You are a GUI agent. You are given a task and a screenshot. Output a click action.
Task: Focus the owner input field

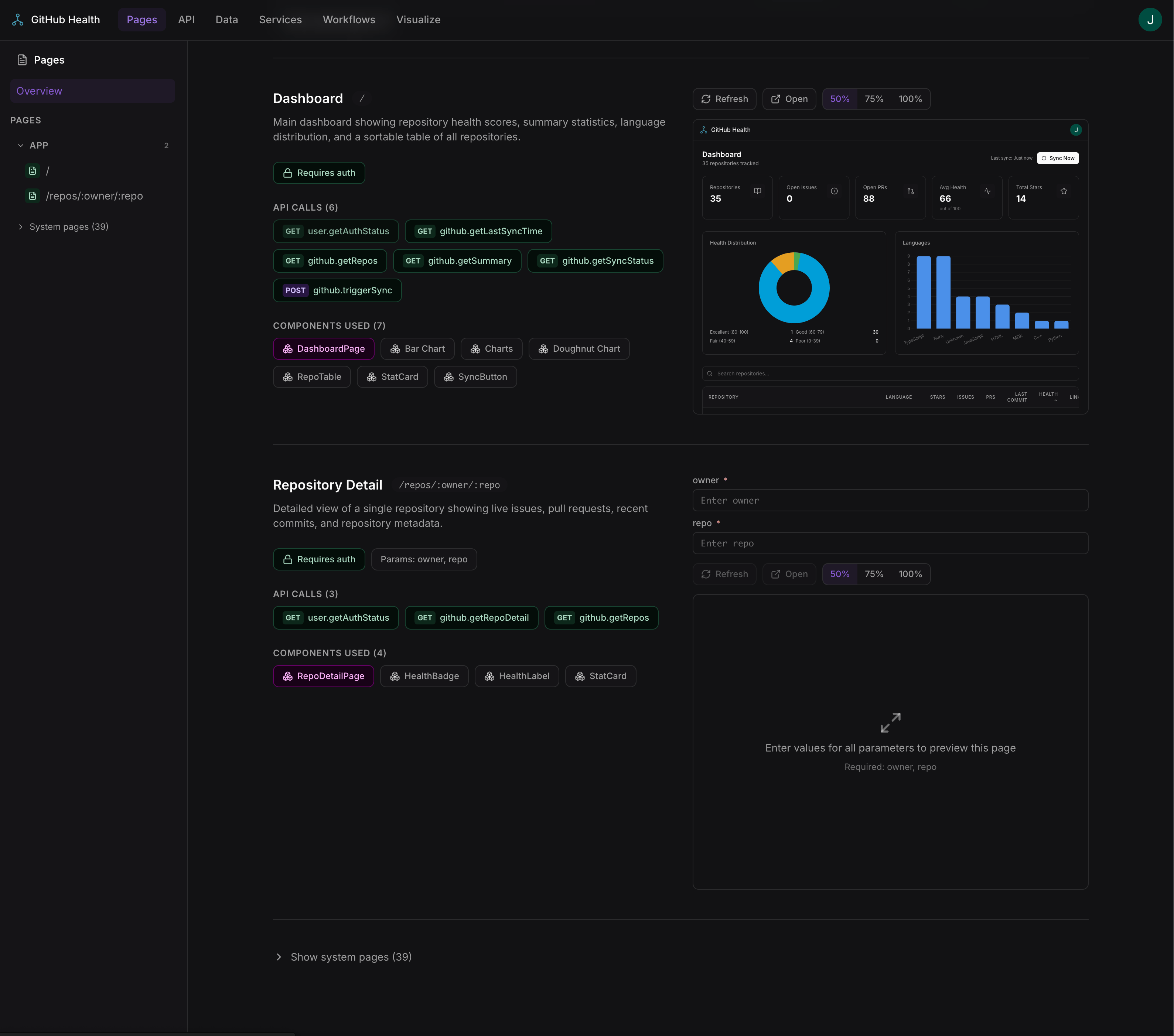click(890, 501)
